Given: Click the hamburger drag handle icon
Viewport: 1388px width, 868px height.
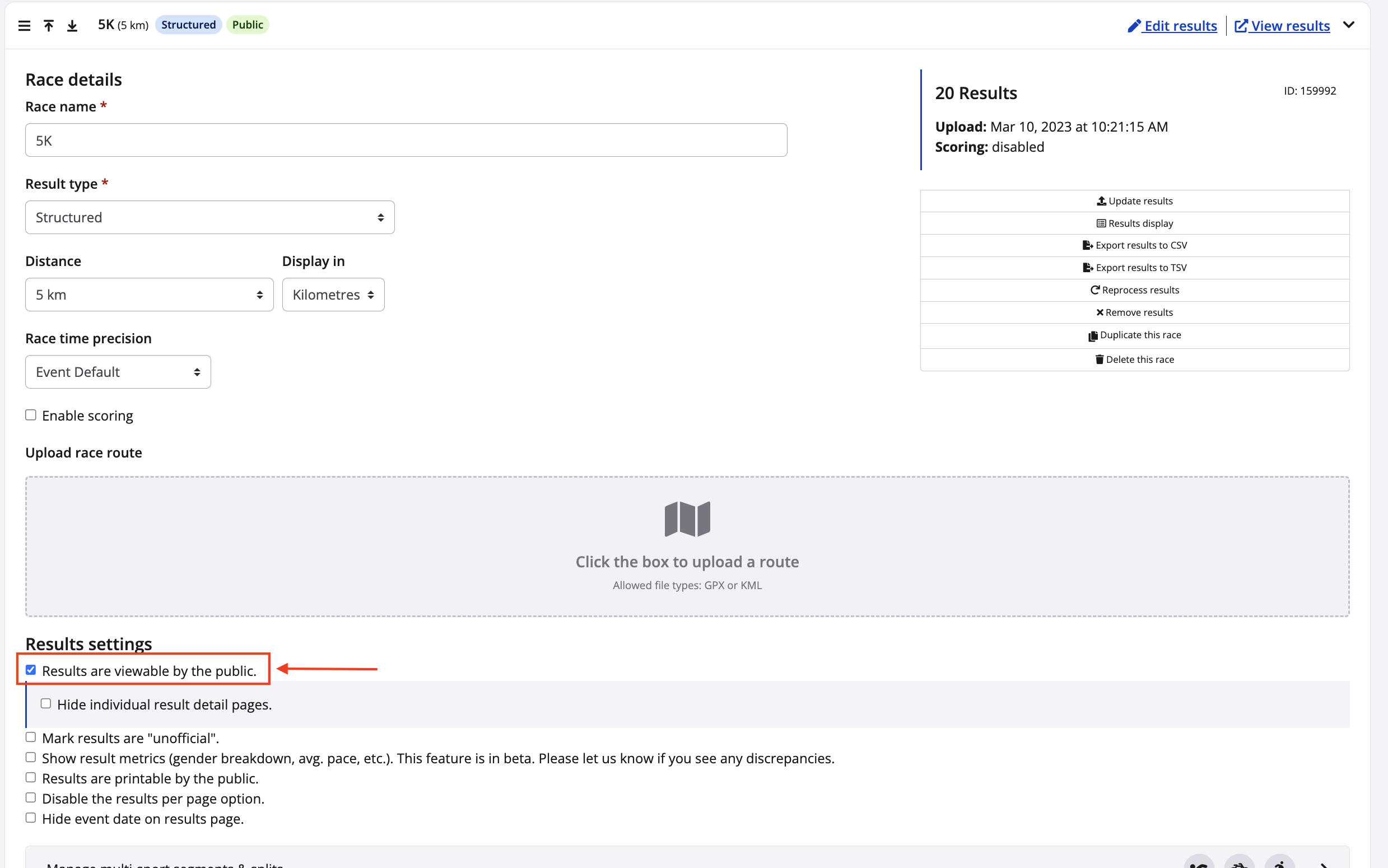Looking at the screenshot, I should [x=24, y=25].
